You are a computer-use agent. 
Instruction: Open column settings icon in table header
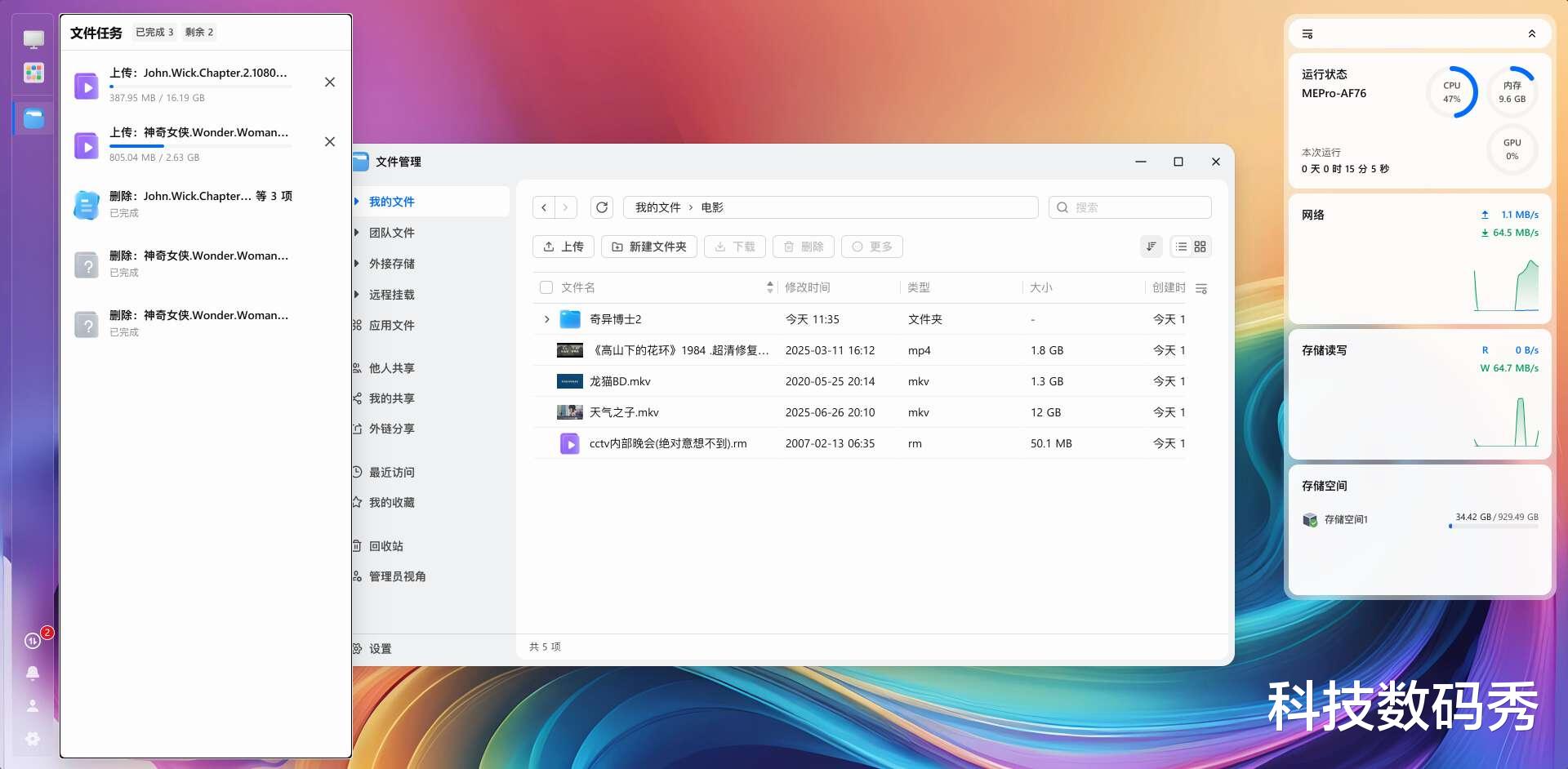(x=1201, y=288)
